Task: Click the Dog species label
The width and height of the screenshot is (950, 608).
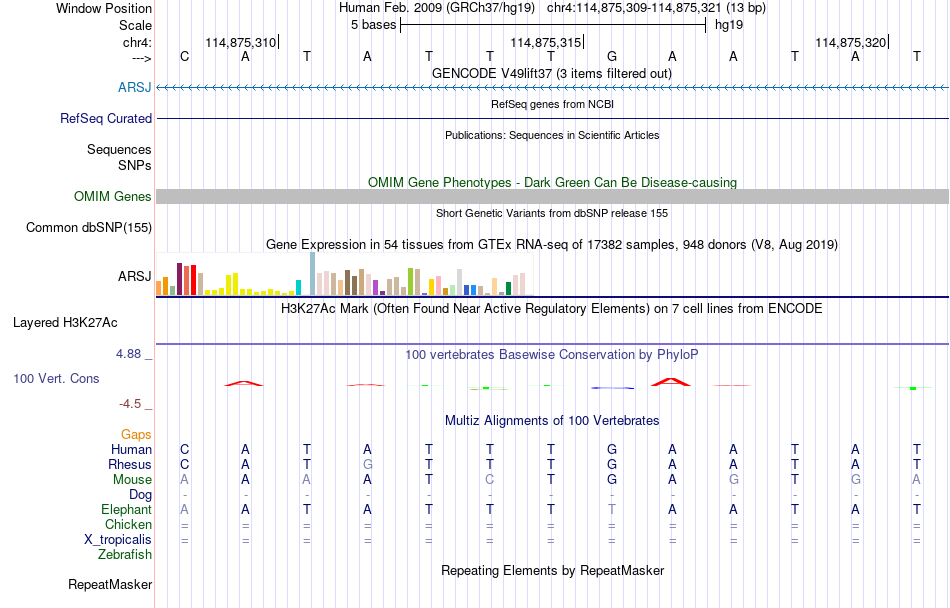Action: (140, 495)
